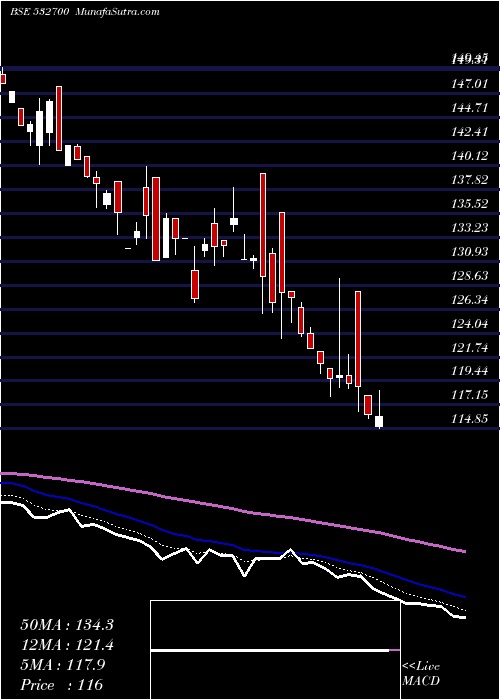500x700 pixels.
Task: Click the tall red candle peaking near 138
Action: click(263, 225)
